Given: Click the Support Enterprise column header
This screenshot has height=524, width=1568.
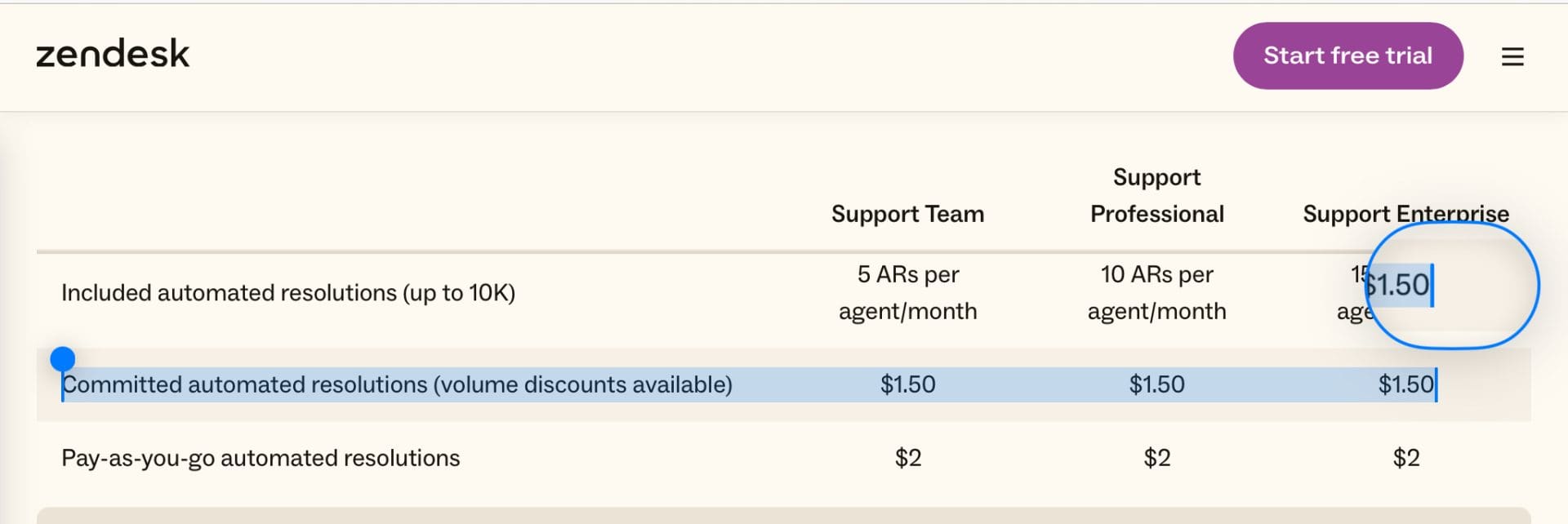Looking at the screenshot, I should tap(1405, 214).
